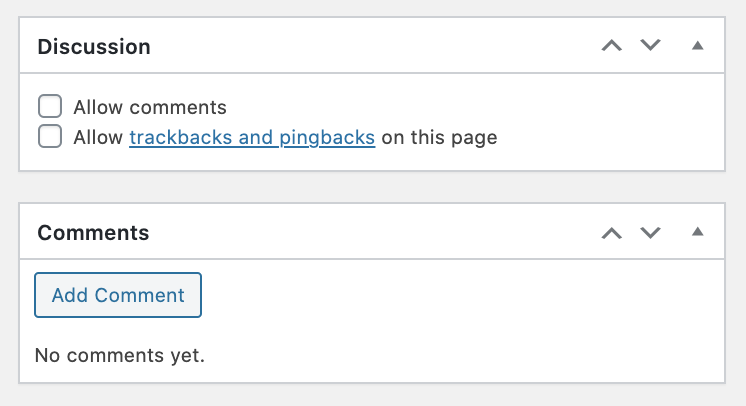
Task: Click the Discussion panel heading title
Action: (94, 47)
